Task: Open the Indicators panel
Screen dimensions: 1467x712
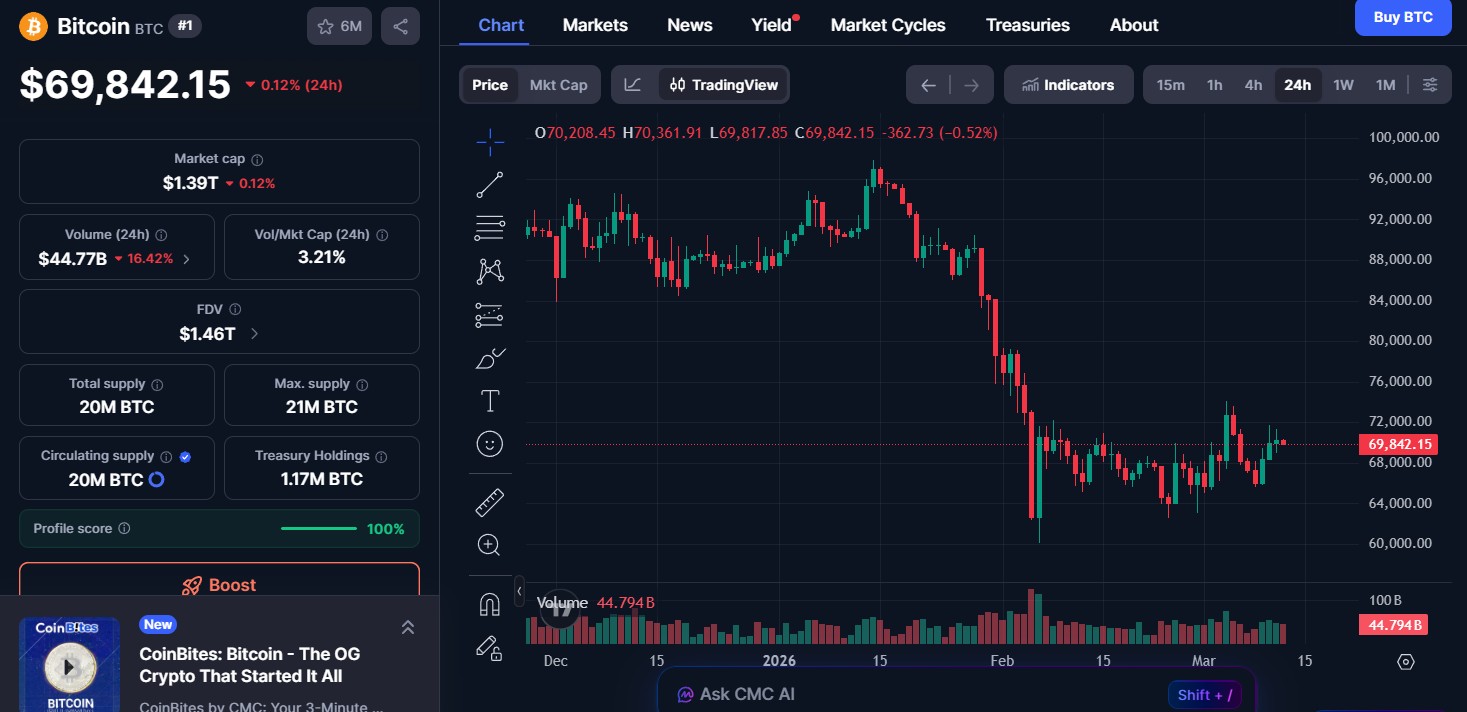Action: (x=1068, y=85)
